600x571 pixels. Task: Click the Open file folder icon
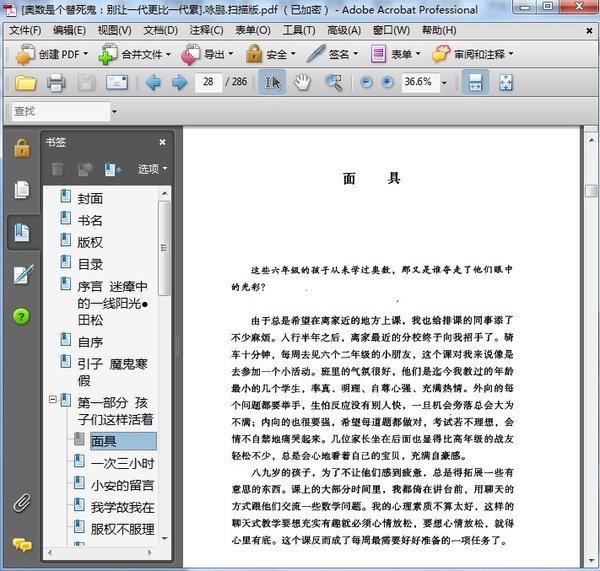25,82
